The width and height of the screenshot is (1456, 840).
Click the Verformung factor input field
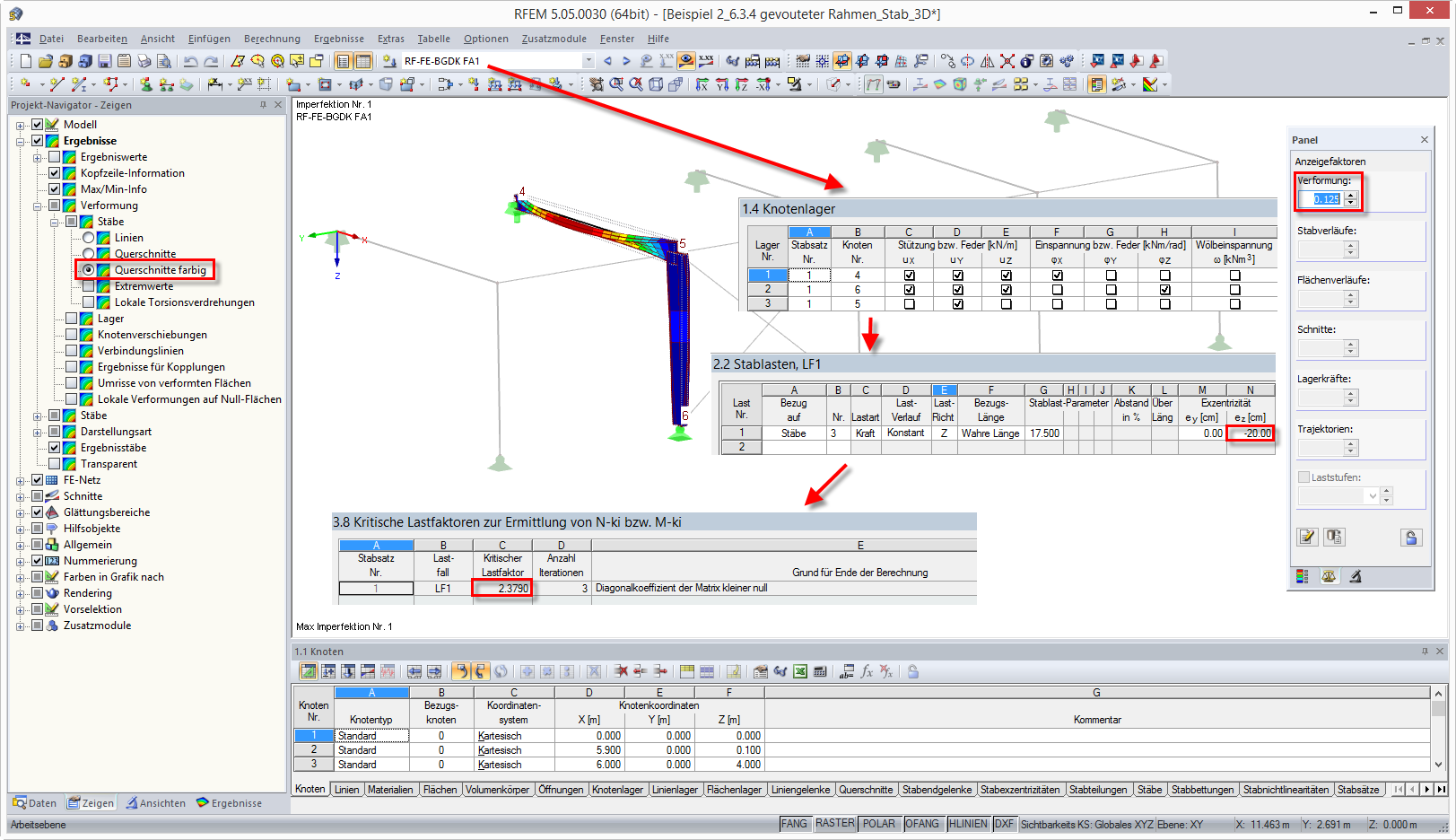click(x=1320, y=199)
